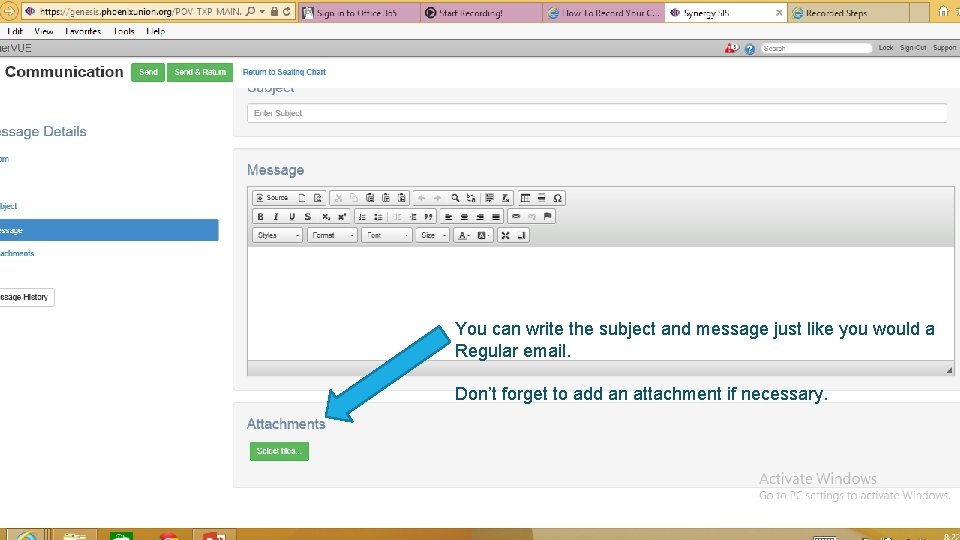Viewport: 960px width, 540px height.
Task: Click the Paste as plain text icon
Action: 386,198
